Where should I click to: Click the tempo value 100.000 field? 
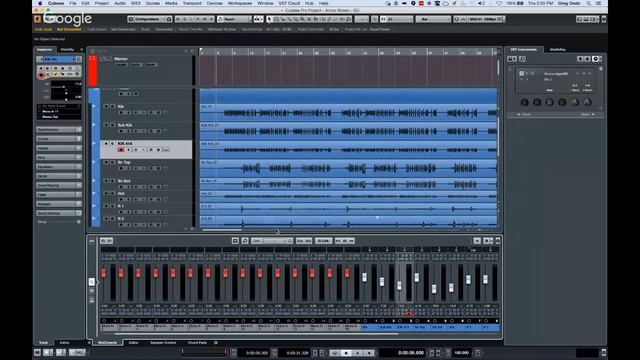click(461, 353)
